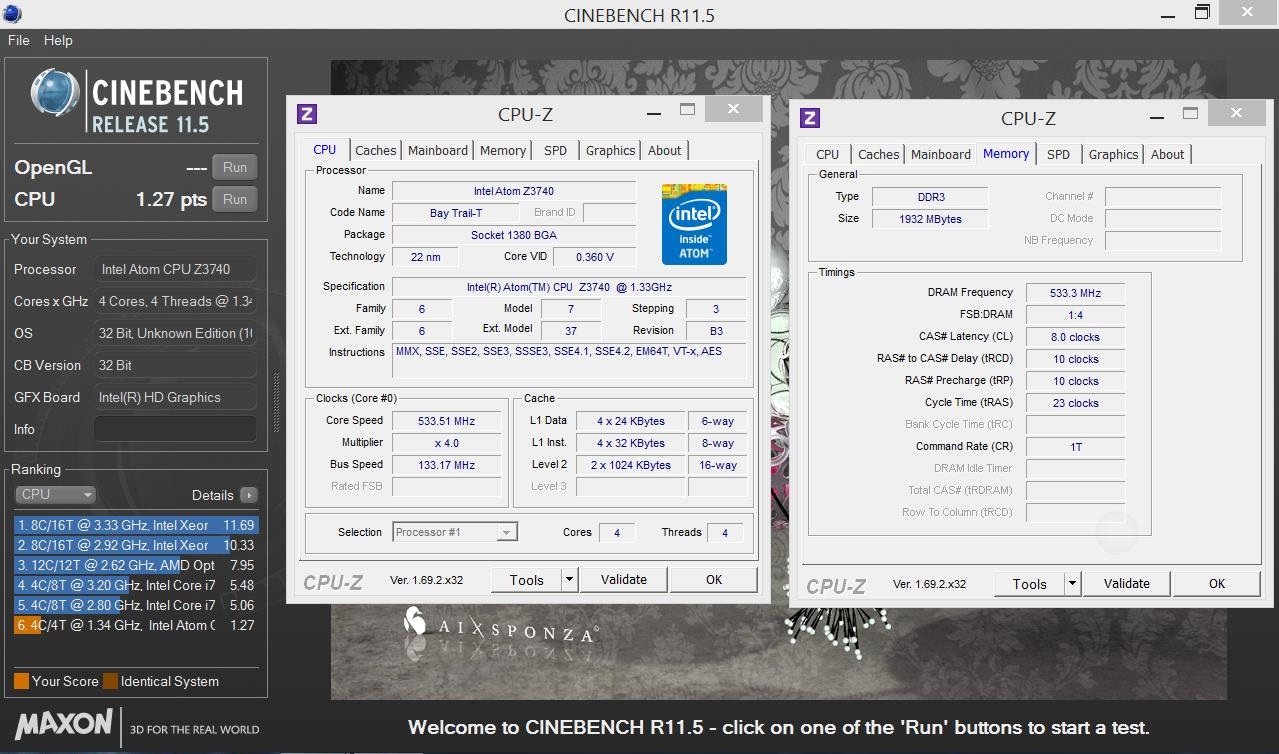
Task: Click the Processor field Intel Atom CPU Z3740
Action: click(x=175, y=269)
